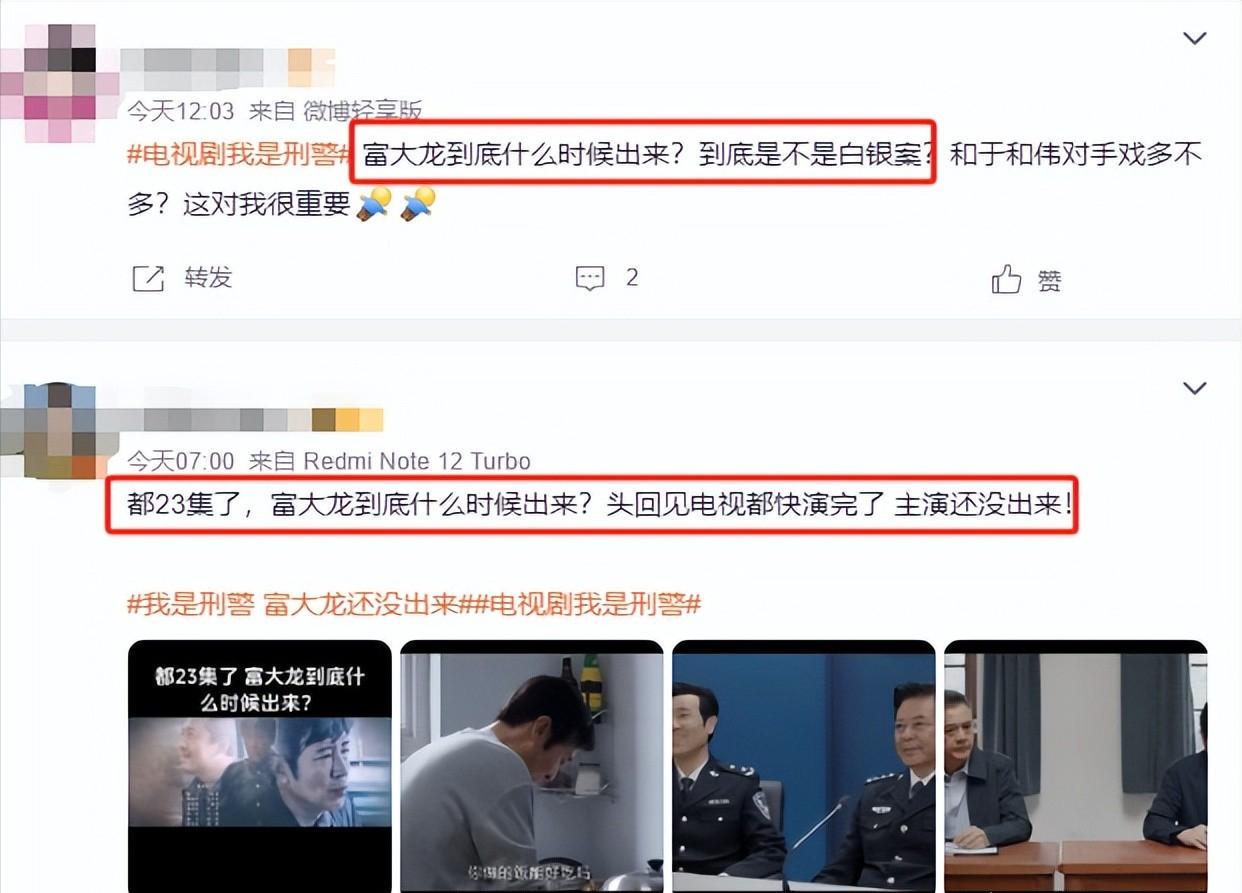This screenshot has height=893, width=1242.
Task: Click 微博轻享版 source link
Action: [x=363, y=110]
